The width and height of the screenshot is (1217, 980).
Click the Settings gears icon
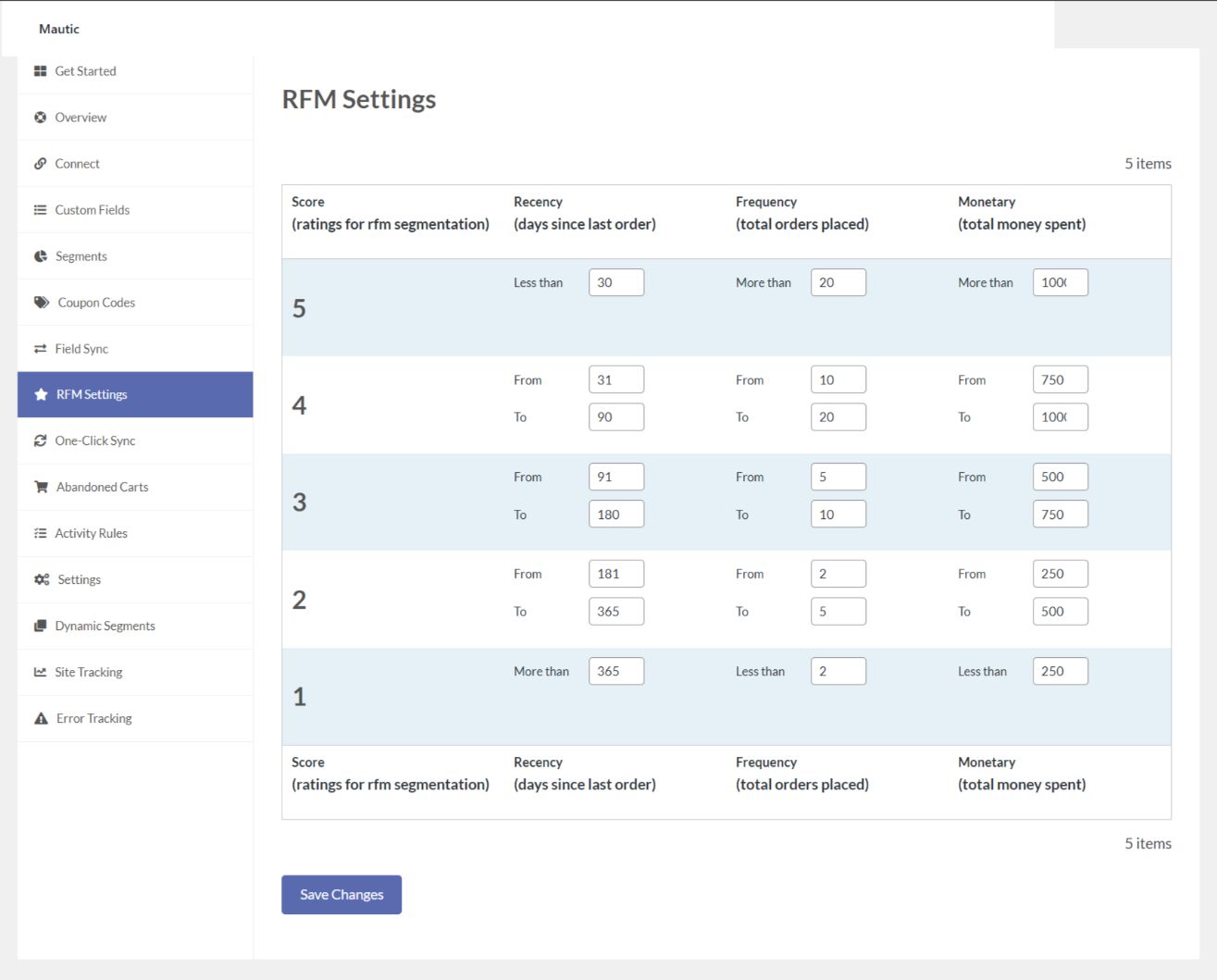42,580
